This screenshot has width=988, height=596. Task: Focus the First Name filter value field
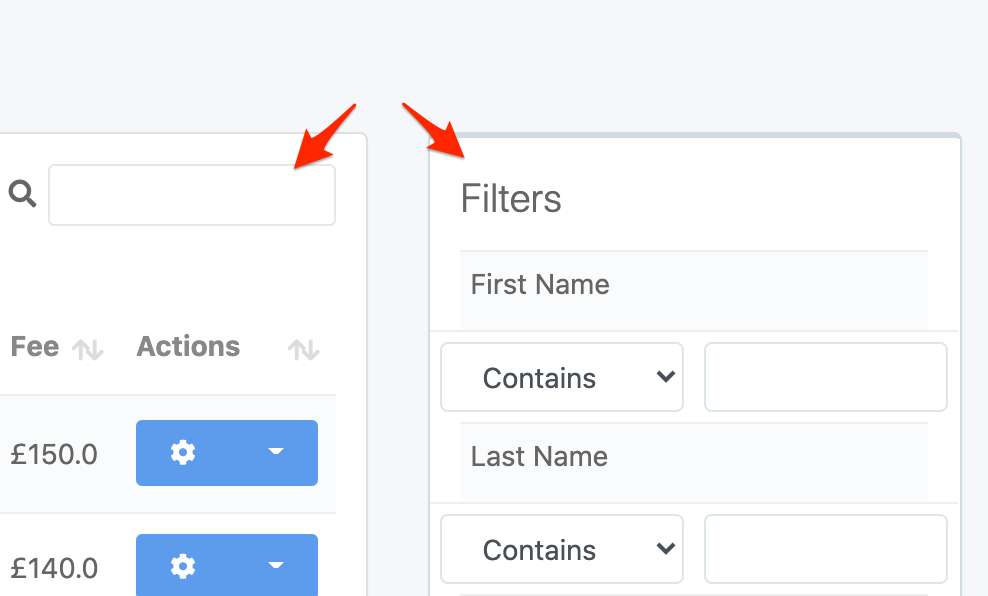pos(826,377)
